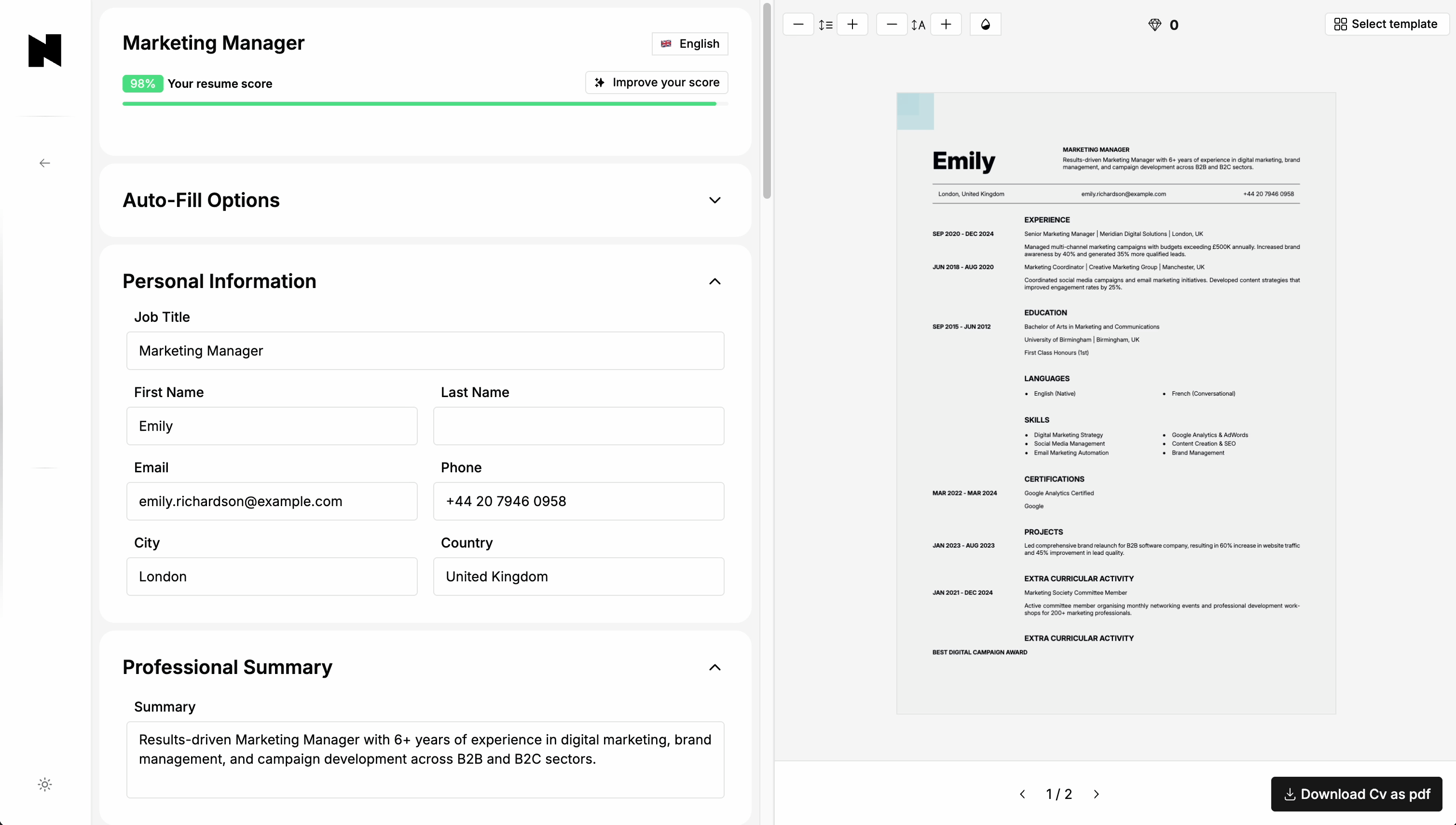1456x825 pixels.
Task: Go to previous page with left chevron
Action: click(x=1023, y=794)
